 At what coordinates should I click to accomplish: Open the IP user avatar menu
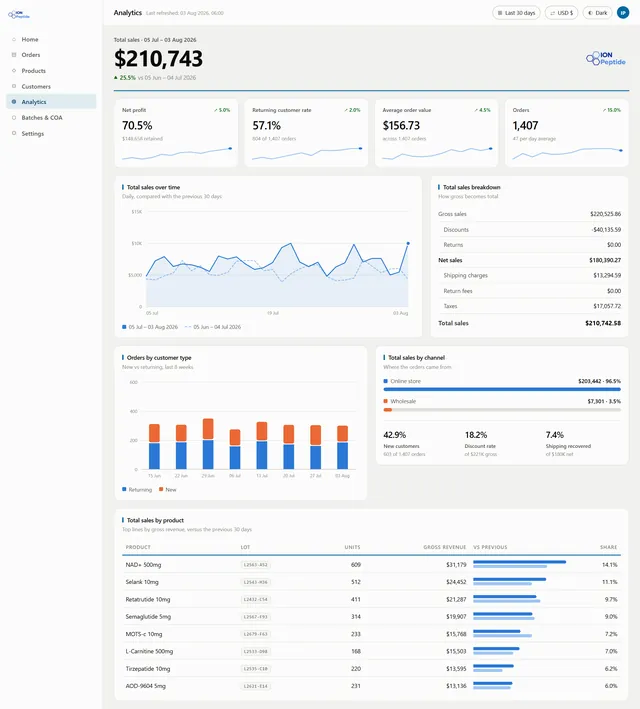click(623, 13)
